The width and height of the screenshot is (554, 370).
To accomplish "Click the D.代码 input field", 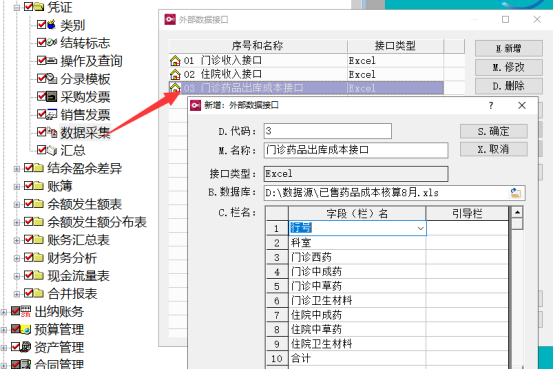I will click(328, 131).
